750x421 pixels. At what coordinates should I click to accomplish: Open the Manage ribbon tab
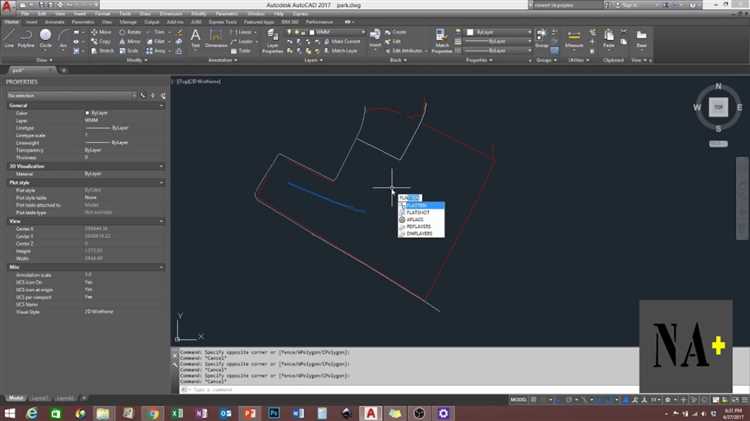128,22
